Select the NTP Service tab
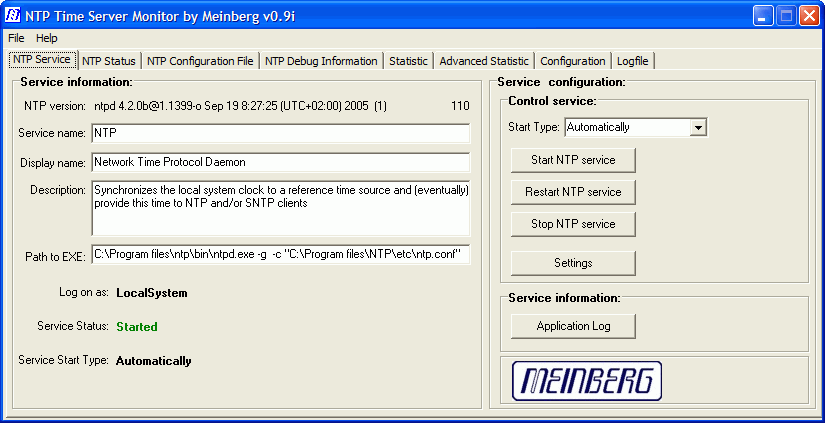Image resolution: width=825 pixels, height=423 pixels. pos(42,59)
